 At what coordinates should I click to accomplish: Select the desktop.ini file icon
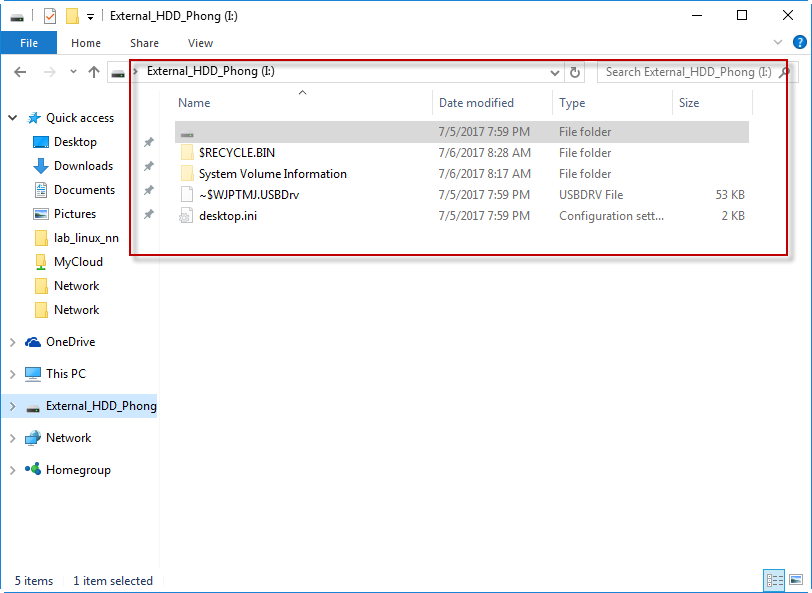[186, 216]
